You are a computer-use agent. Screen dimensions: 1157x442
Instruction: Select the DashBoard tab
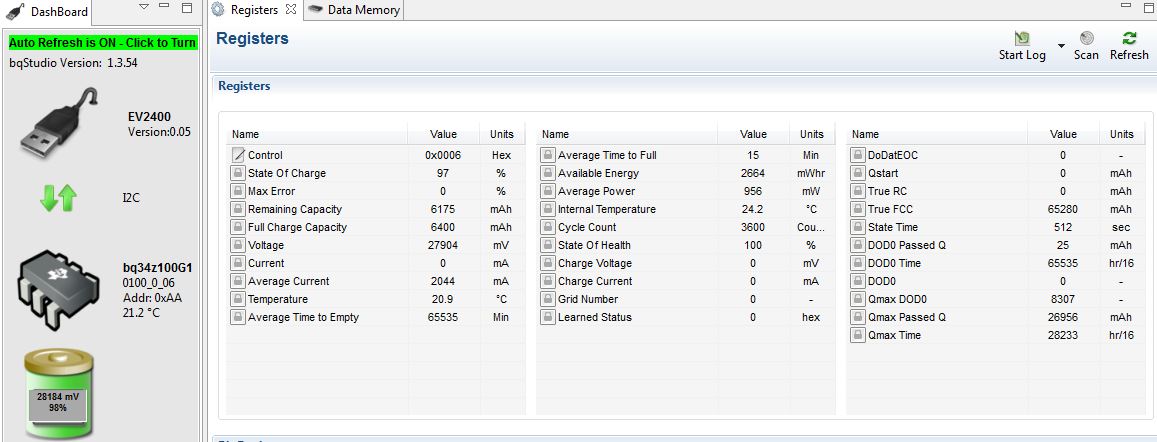pyautogui.click(x=50, y=11)
